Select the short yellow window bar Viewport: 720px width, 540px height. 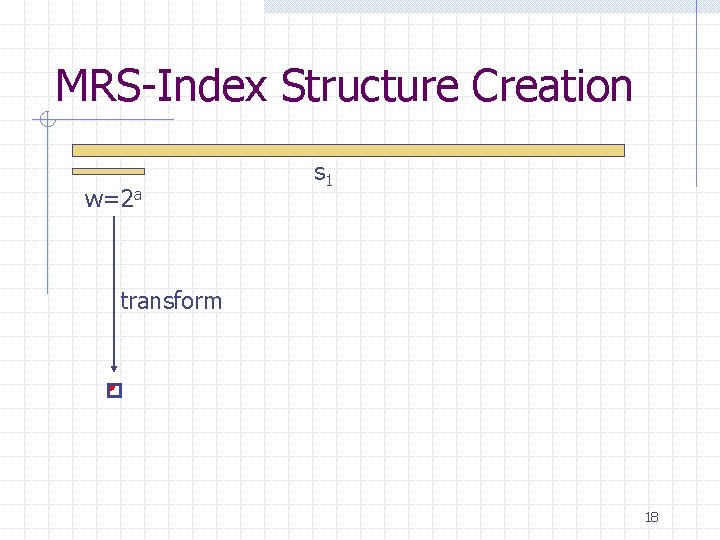(108, 172)
